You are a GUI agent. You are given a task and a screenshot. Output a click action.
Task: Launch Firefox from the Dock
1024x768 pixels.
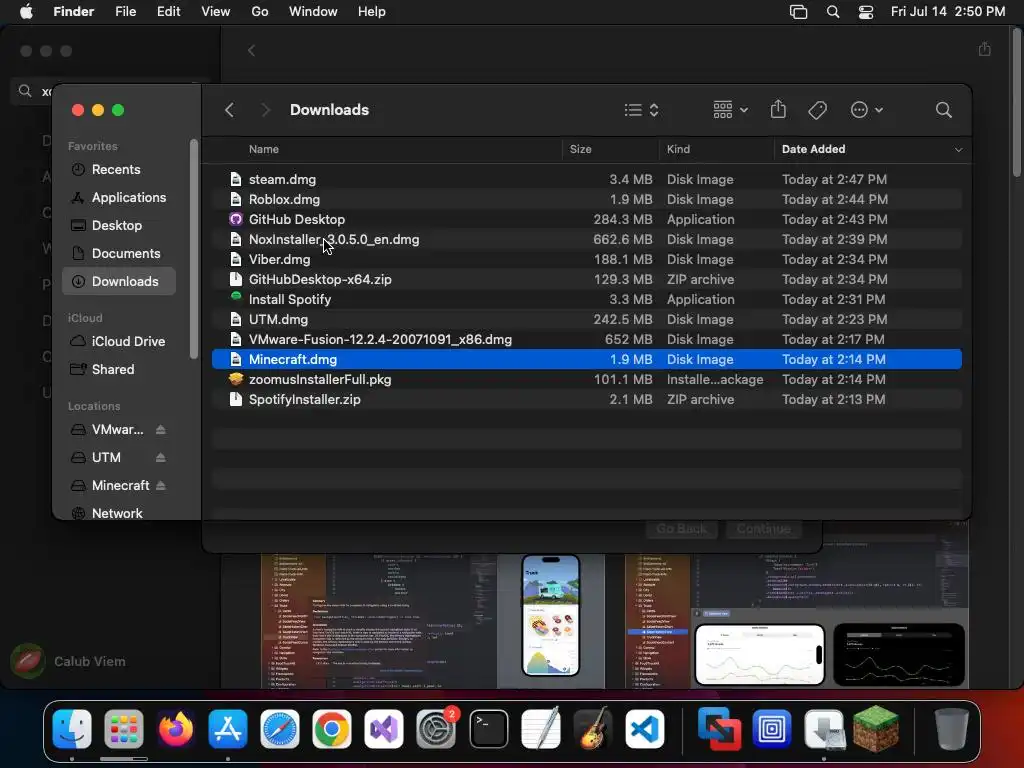pyautogui.click(x=176, y=728)
